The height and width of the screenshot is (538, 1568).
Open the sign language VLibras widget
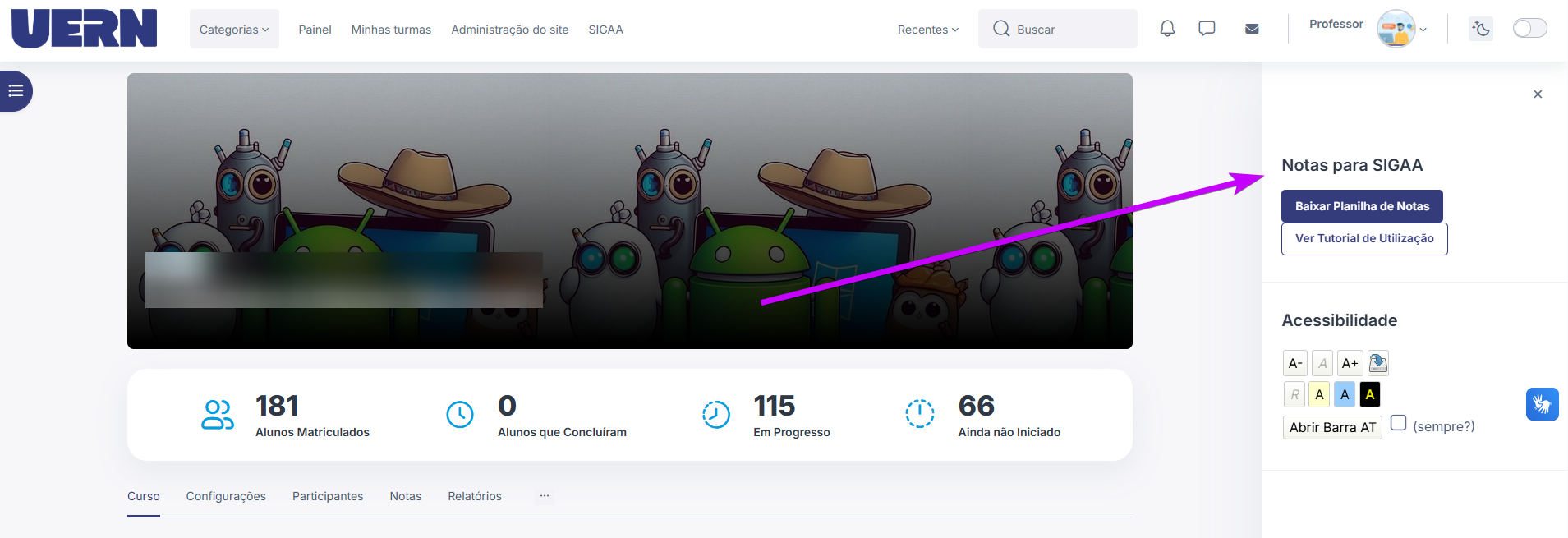click(x=1543, y=404)
